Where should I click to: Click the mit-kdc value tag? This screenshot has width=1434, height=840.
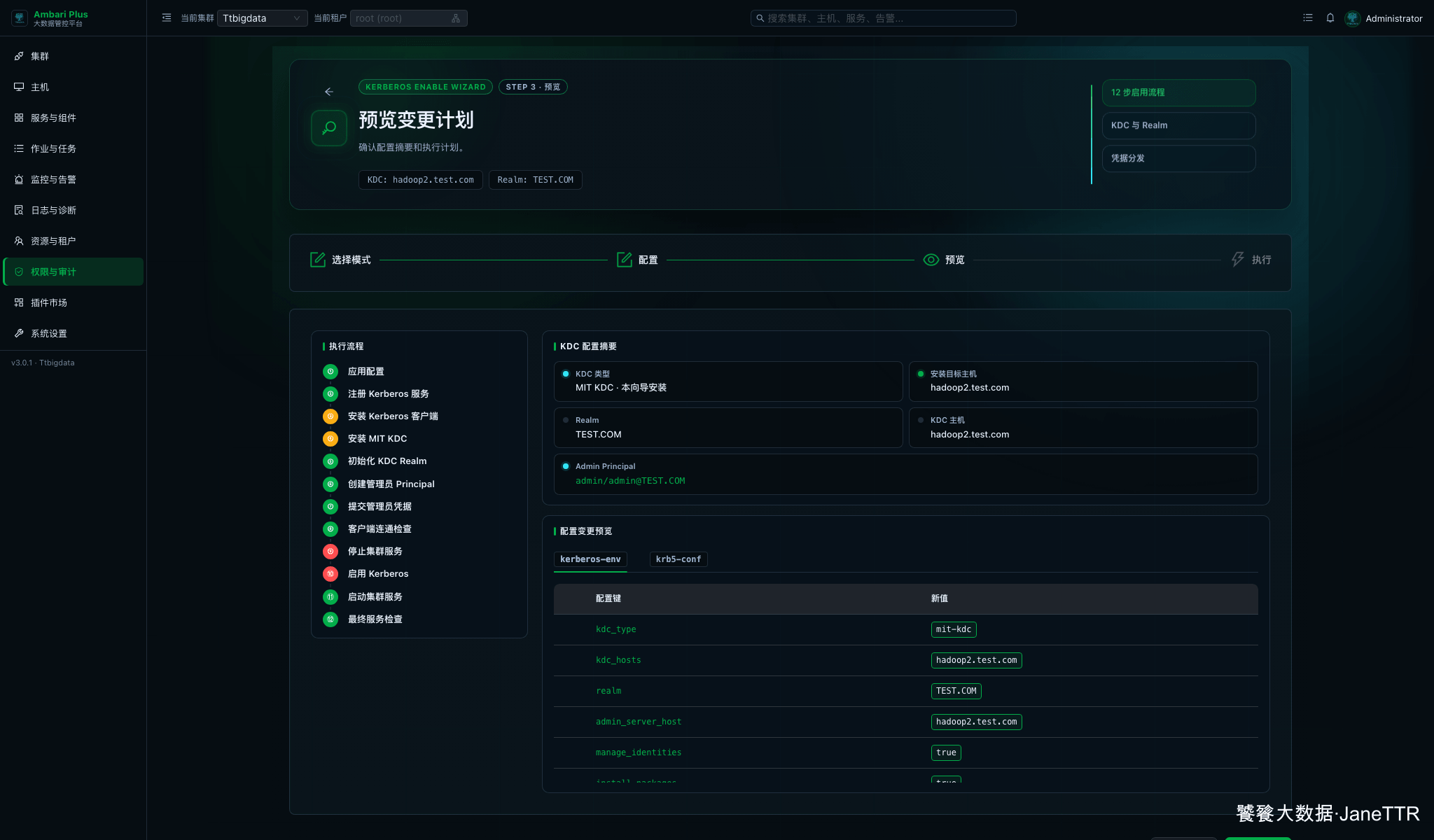pyautogui.click(x=954, y=629)
